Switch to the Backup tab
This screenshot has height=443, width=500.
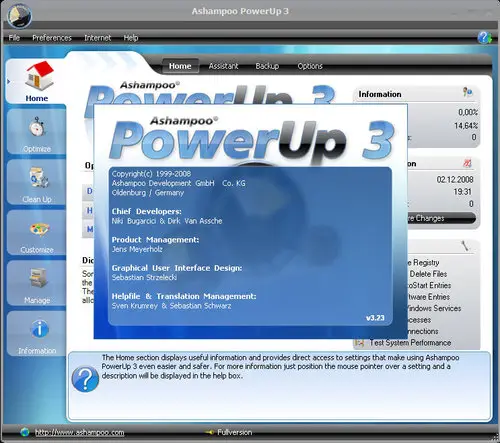coord(267,66)
